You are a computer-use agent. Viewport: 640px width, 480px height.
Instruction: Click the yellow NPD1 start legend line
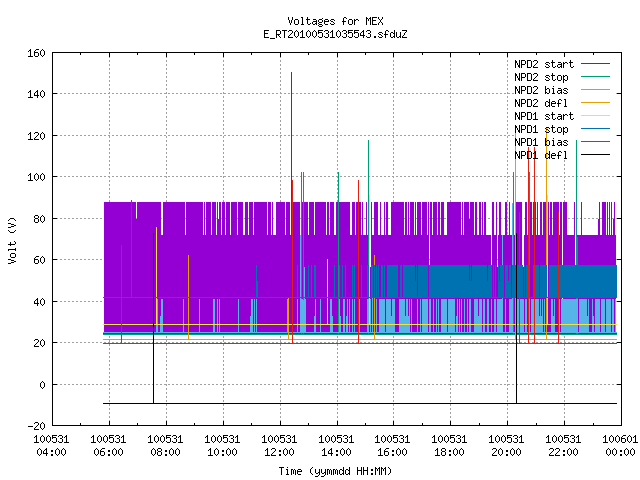596,116
